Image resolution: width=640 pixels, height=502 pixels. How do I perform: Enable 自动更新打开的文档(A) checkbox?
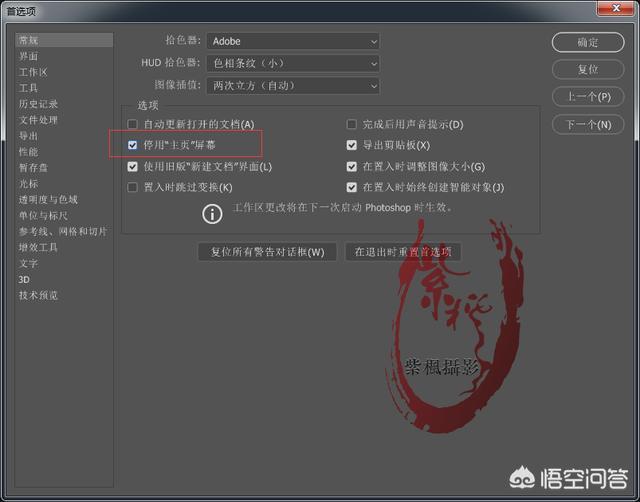click(x=132, y=124)
